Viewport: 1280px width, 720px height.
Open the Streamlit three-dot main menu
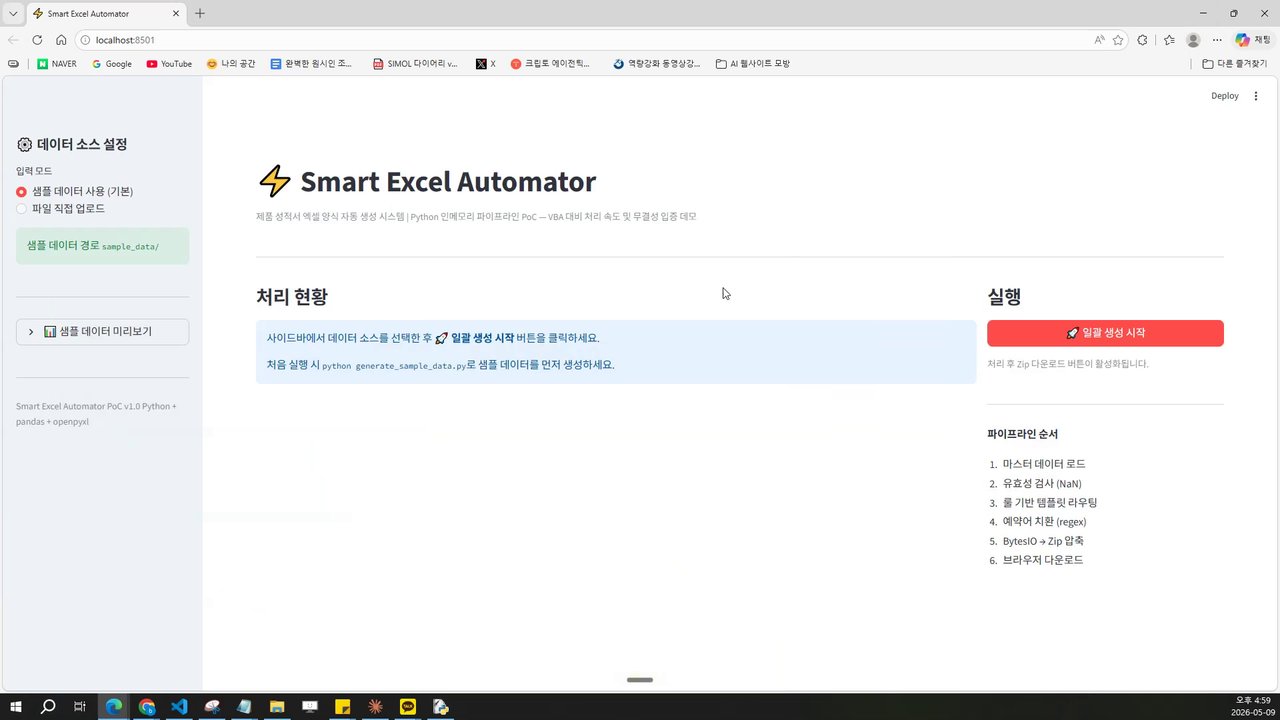(x=1256, y=96)
